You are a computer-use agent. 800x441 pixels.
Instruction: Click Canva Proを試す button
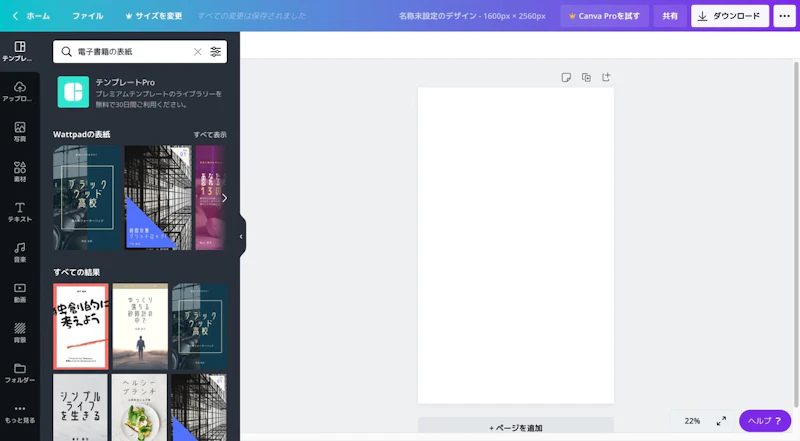click(x=605, y=16)
